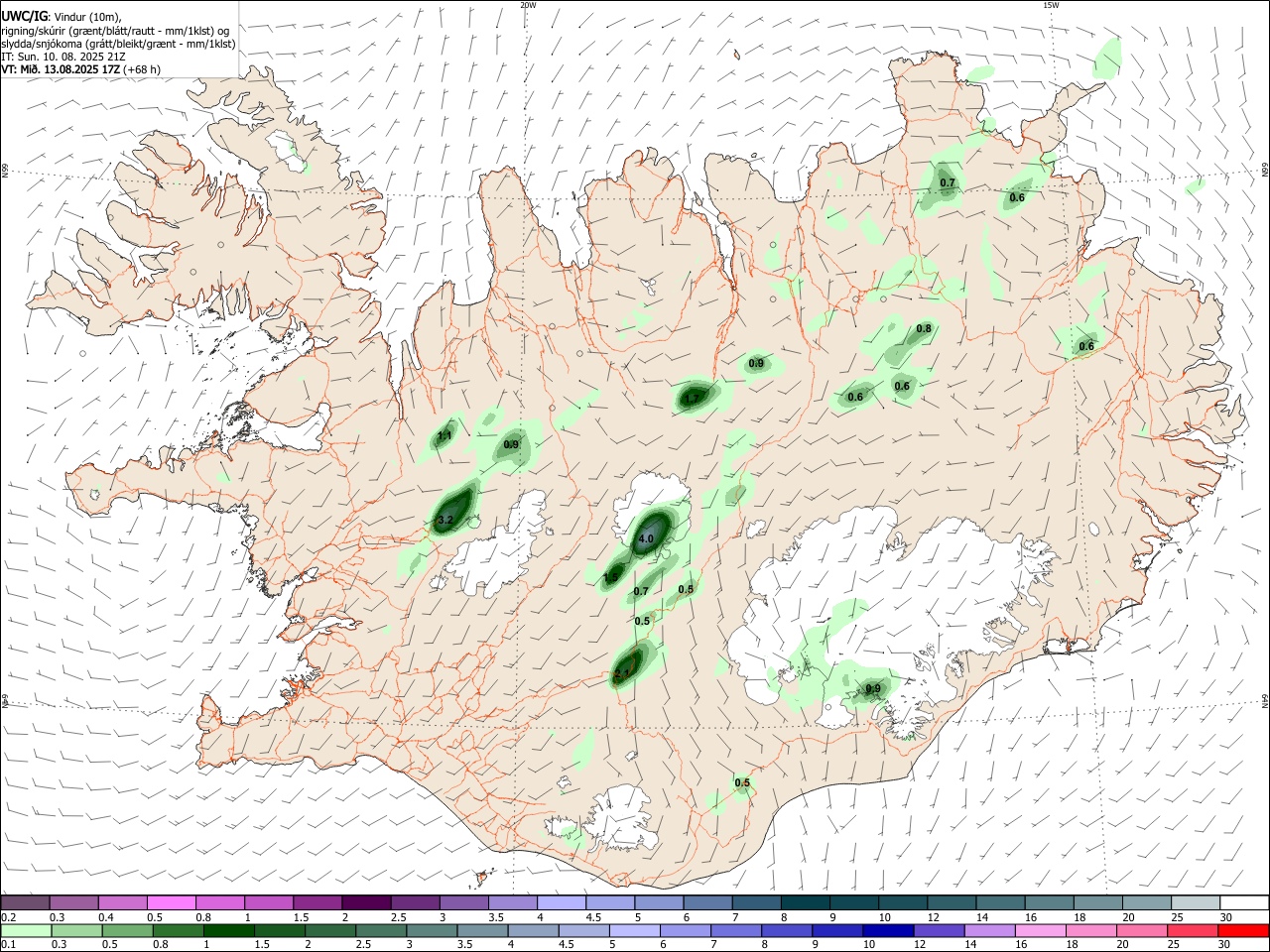Pick the dark mauve 0.2 swatch in top legend
Screen dimensions: 1270x952
[26, 902]
